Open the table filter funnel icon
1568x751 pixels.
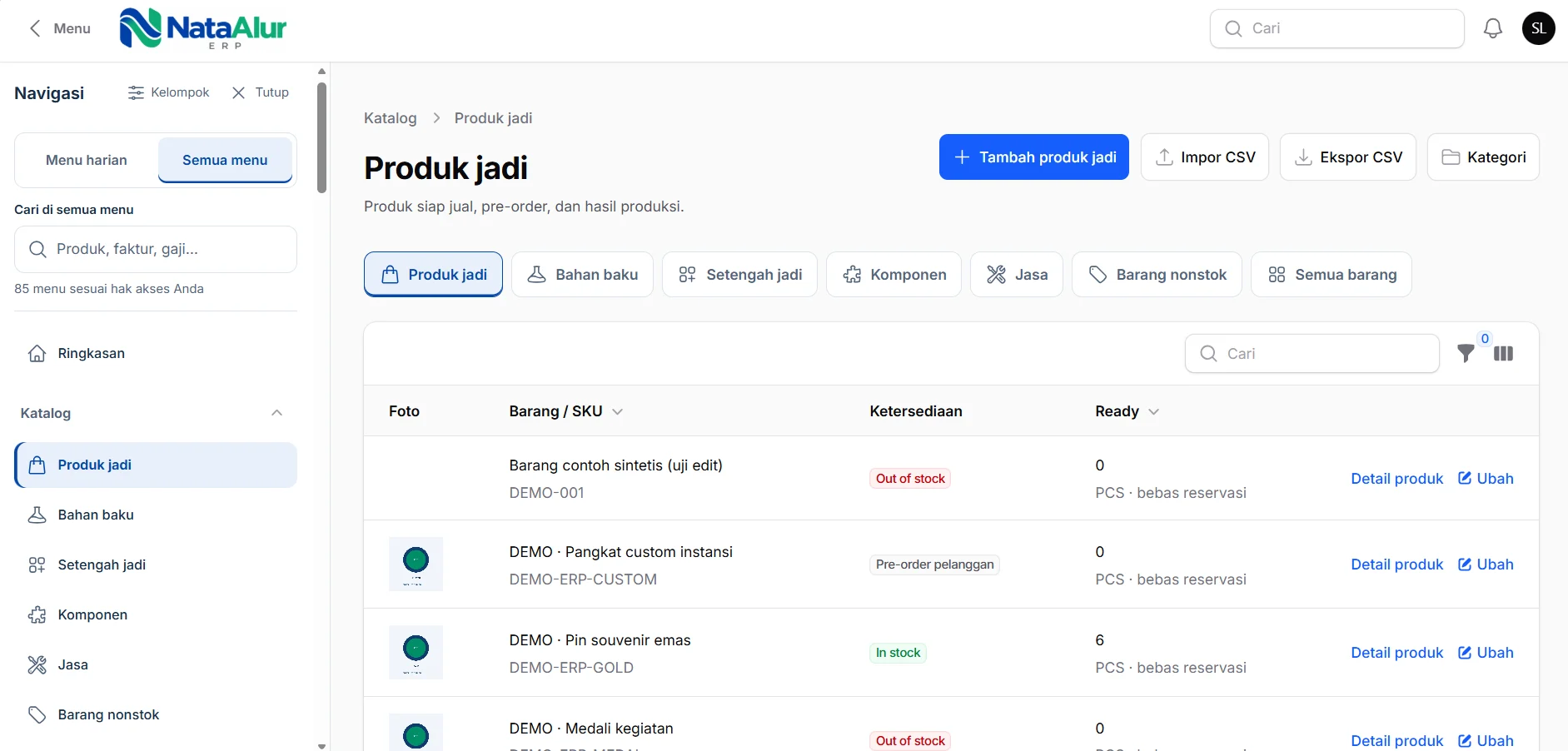tap(1466, 354)
